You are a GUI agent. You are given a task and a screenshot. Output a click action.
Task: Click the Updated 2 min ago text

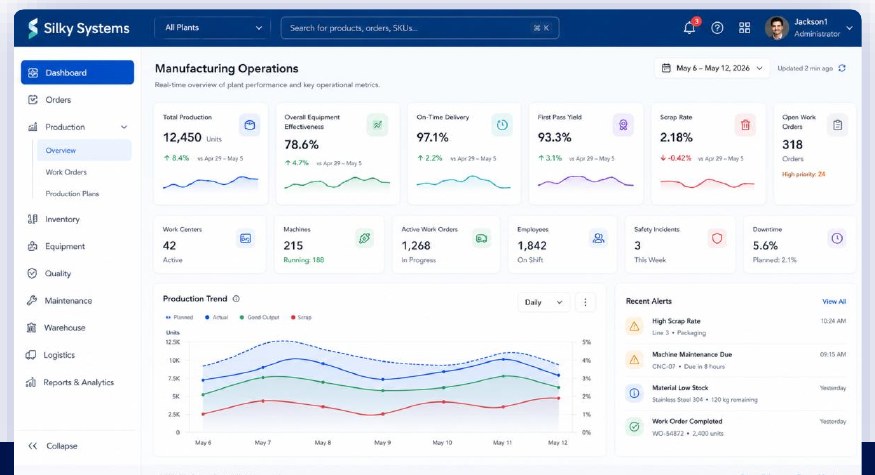805,68
